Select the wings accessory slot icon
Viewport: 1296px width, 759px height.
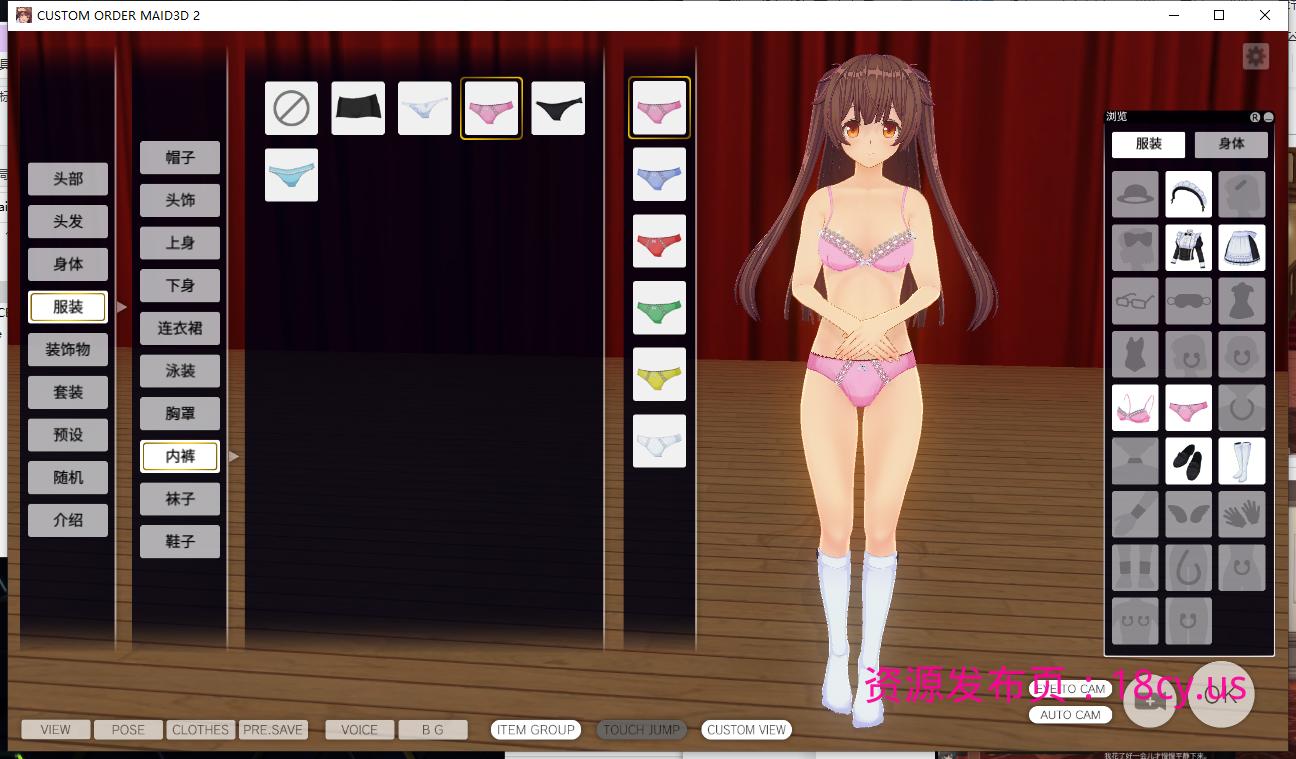[1188, 514]
